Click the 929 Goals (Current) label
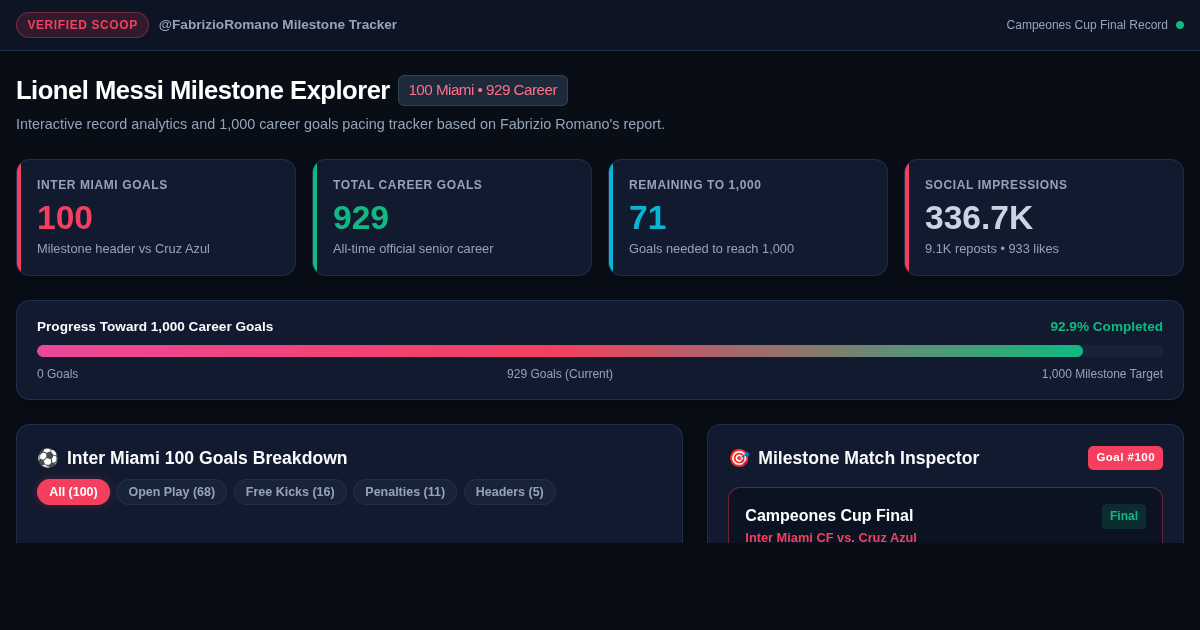The width and height of the screenshot is (1200, 630). tap(560, 374)
